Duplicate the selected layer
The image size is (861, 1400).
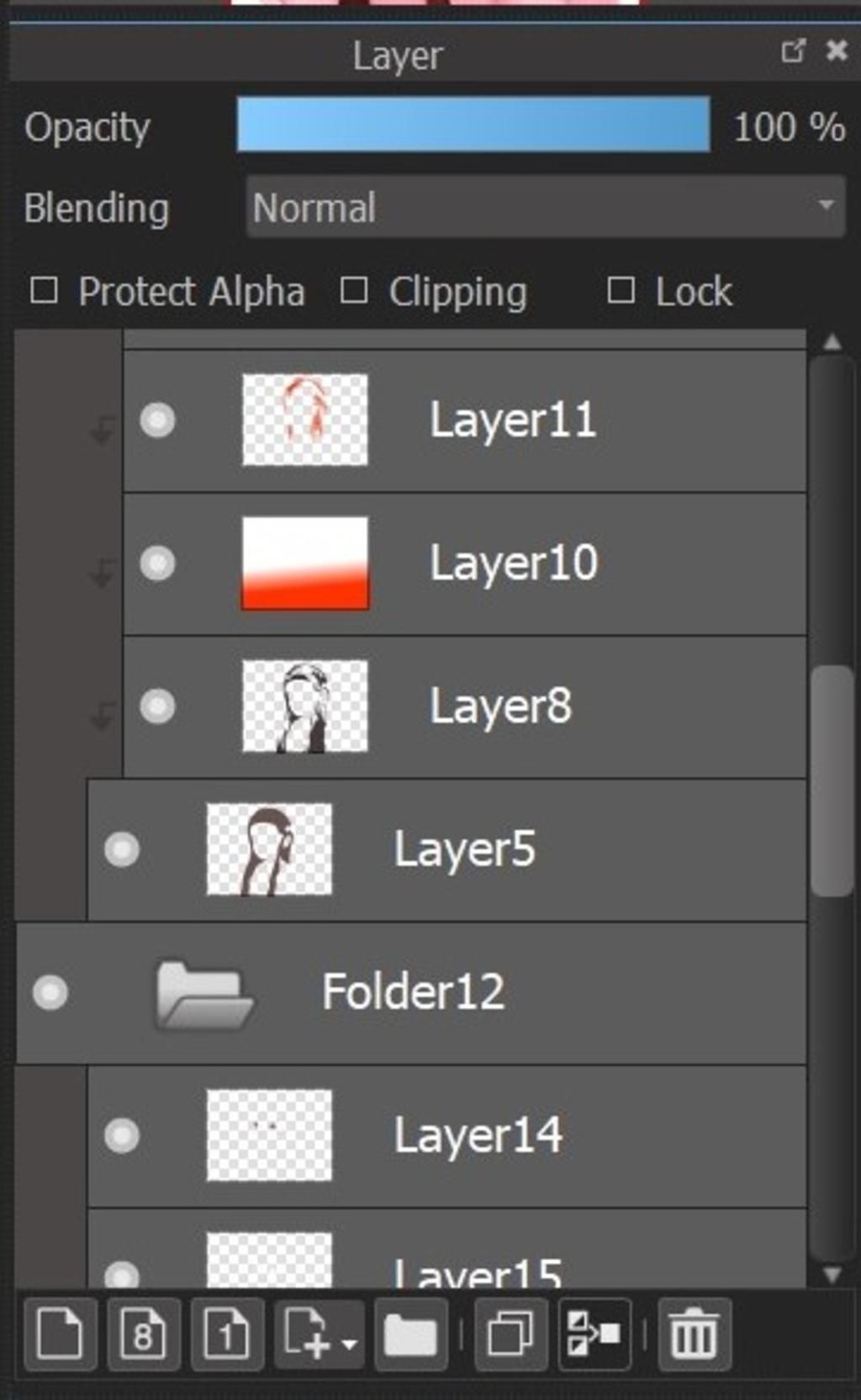(510, 1334)
